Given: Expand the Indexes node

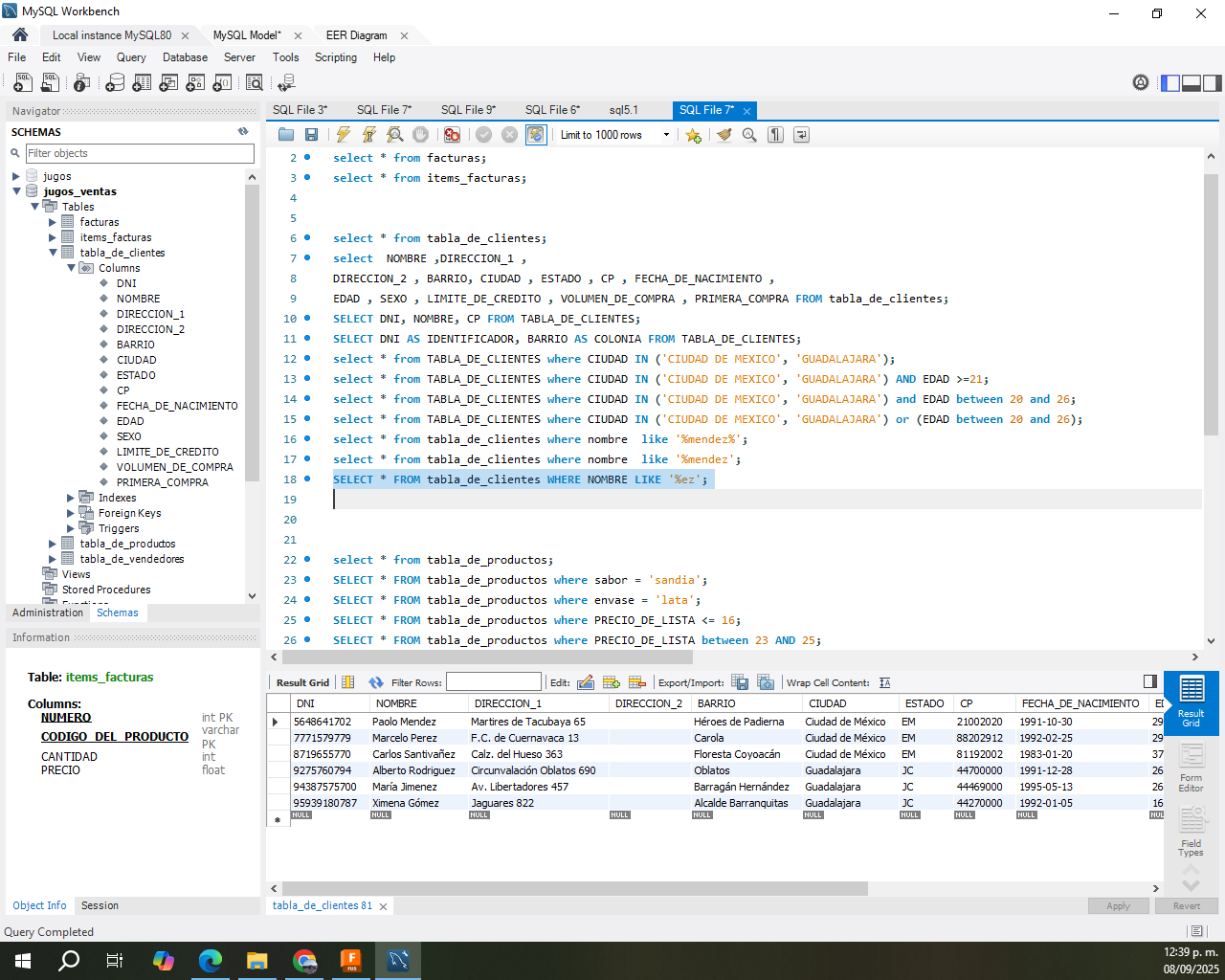Looking at the screenshot, I should tap(71, 498).
